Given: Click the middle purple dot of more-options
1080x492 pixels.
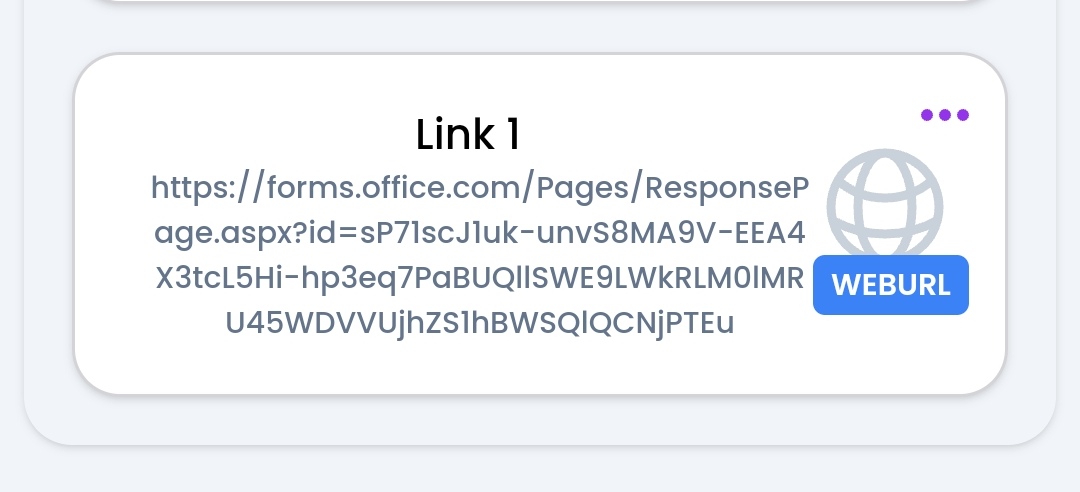Looking at the screenshot, I should pos(945,115).
